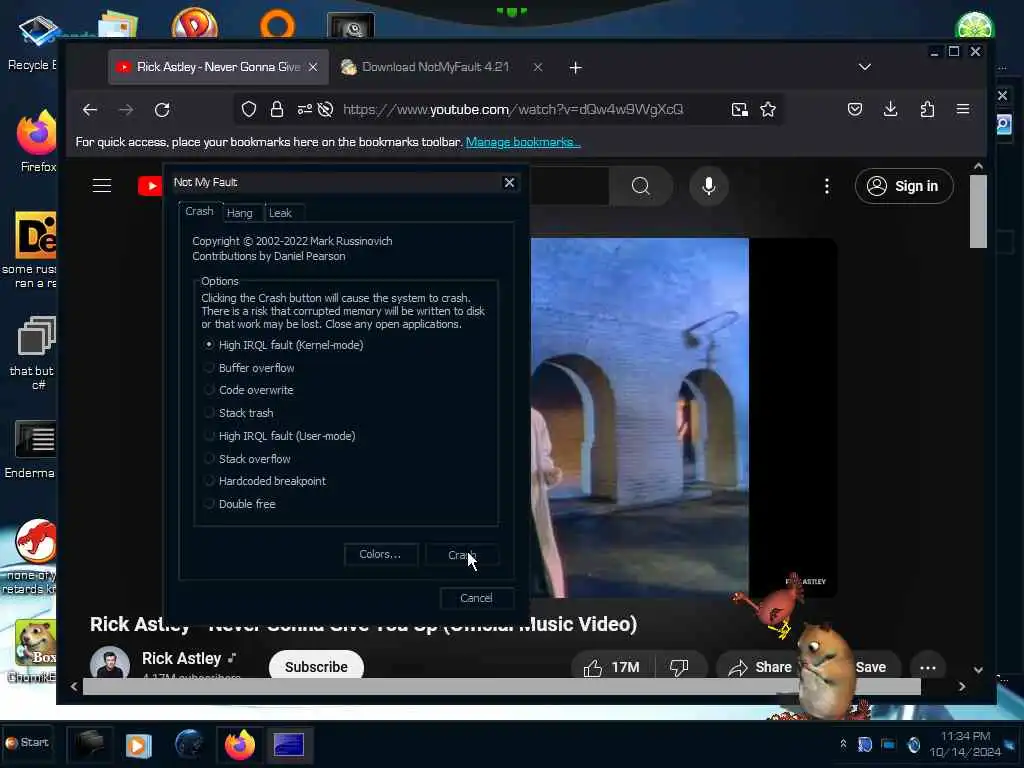Expand the list all tabs chevron

coord(865,67)
